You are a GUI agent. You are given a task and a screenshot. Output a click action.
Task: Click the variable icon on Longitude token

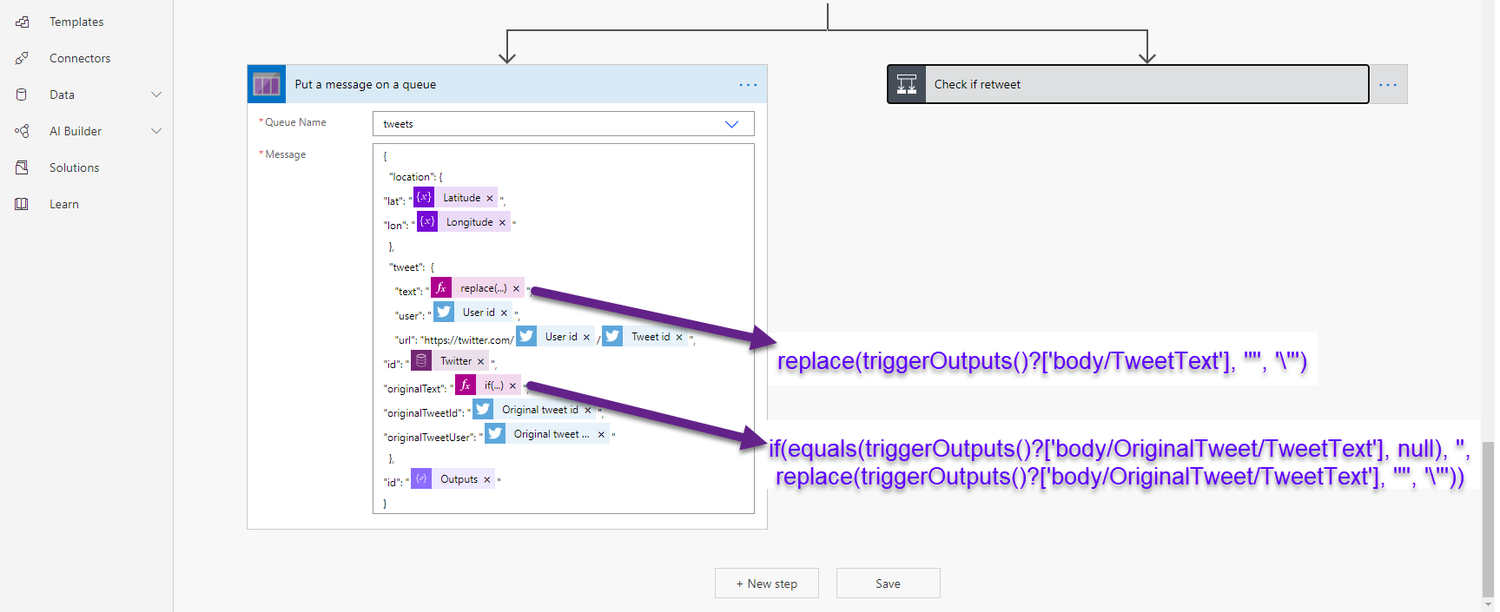pos(427,222)
